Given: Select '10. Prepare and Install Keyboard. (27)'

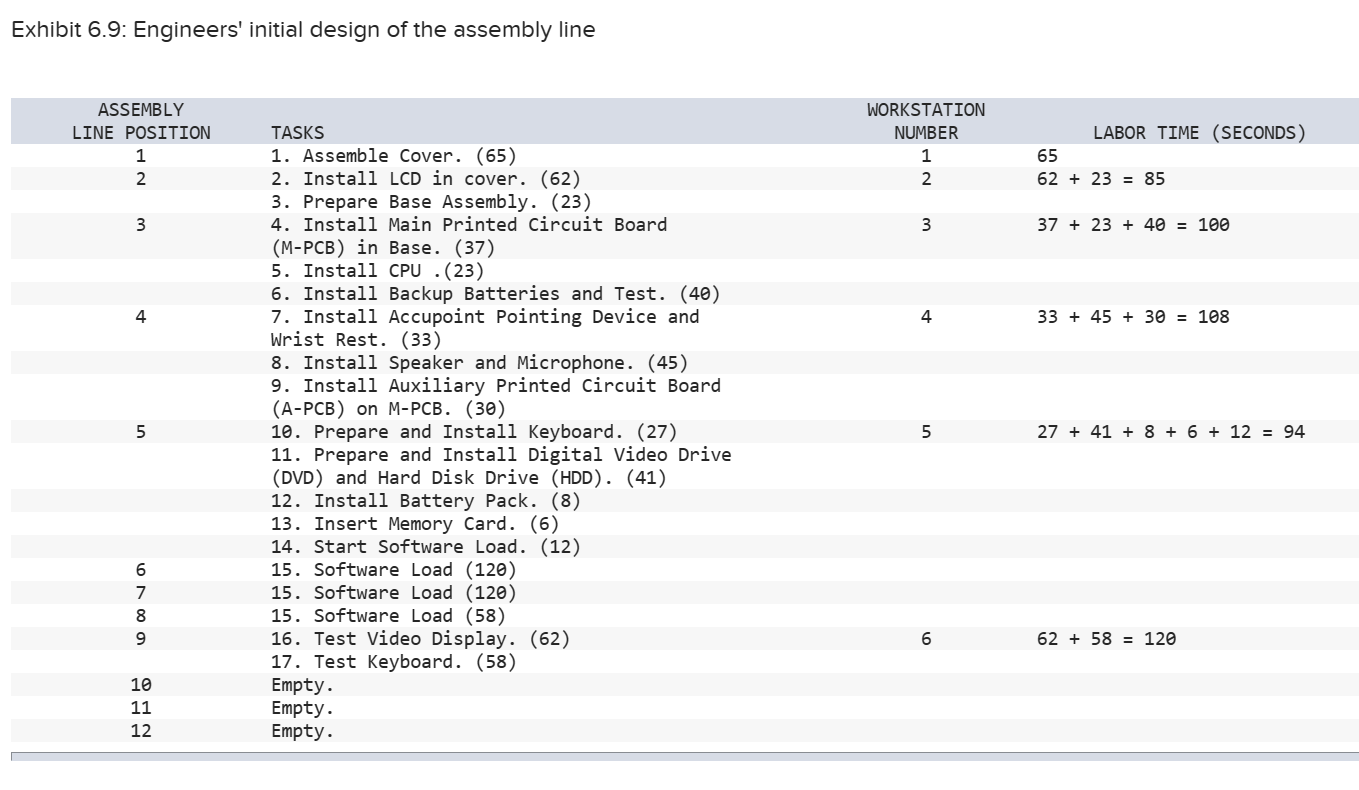Looking at the screenshot, I should coord(474,432).
